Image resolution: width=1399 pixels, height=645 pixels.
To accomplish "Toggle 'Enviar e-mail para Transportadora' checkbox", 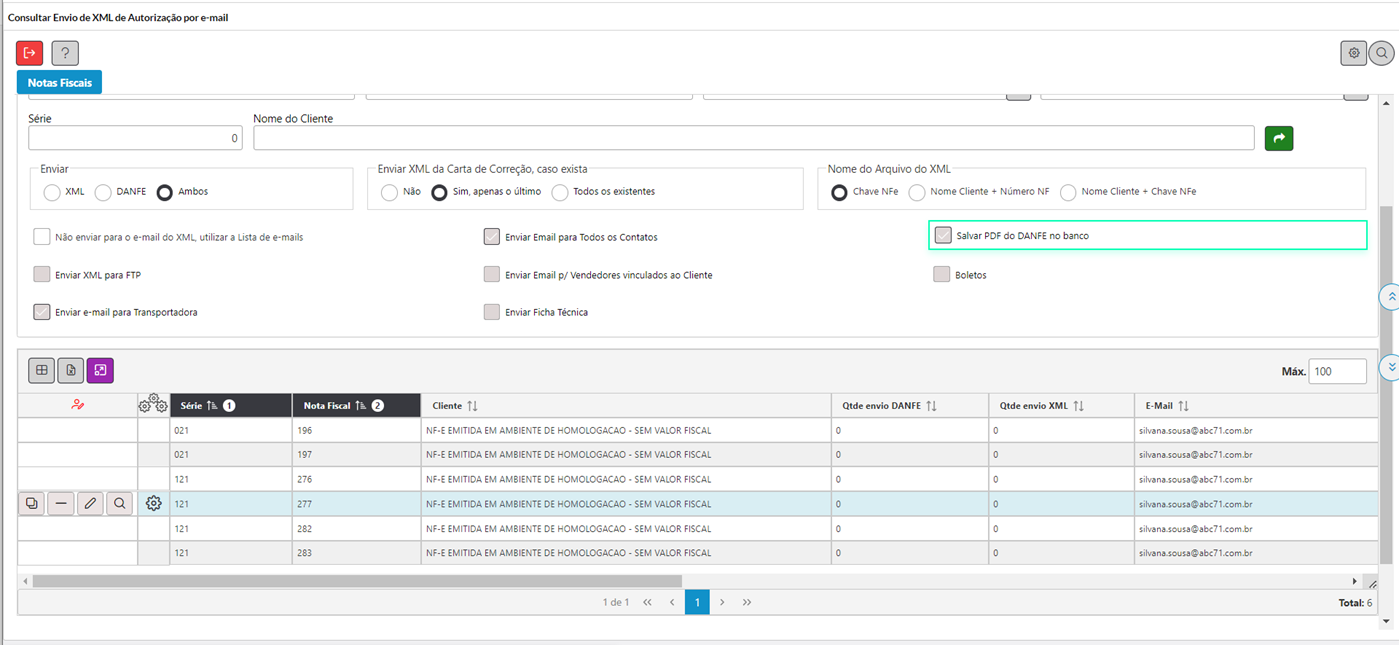I will (41, 312).
